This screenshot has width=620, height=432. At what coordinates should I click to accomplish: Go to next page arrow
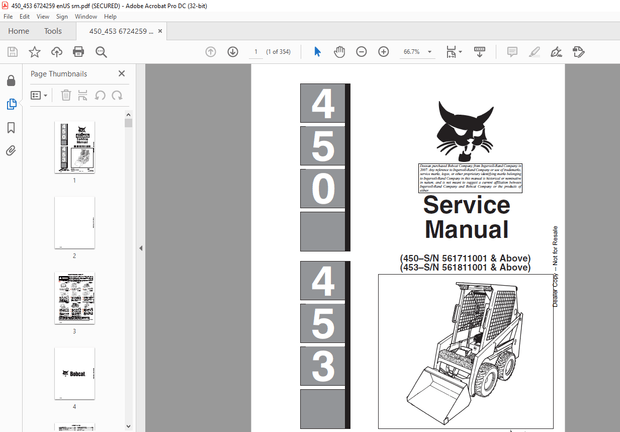pyautogui.click(x=232, y=52)
